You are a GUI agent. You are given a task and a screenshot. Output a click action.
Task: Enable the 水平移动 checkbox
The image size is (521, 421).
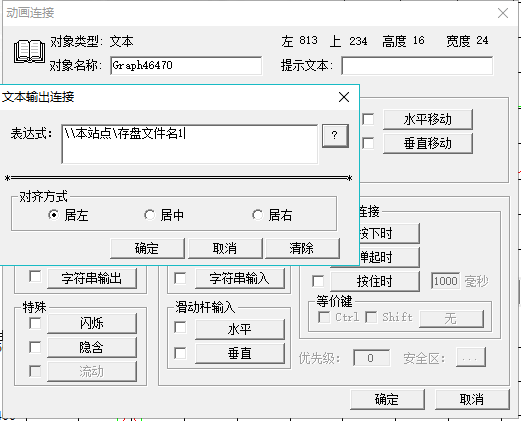click(x=368, y=119)
